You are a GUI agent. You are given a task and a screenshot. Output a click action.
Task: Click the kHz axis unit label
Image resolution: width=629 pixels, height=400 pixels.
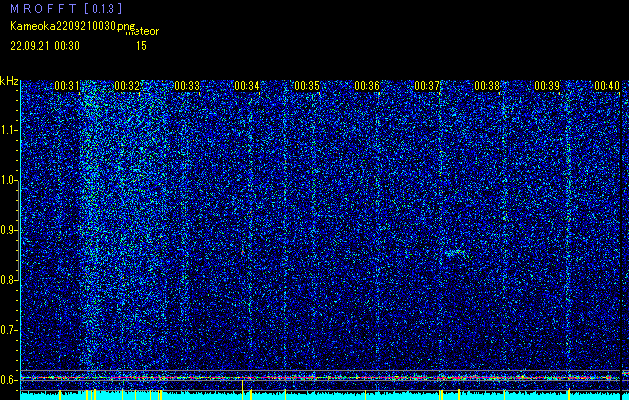pyautogui.click(x=9, y=81)
